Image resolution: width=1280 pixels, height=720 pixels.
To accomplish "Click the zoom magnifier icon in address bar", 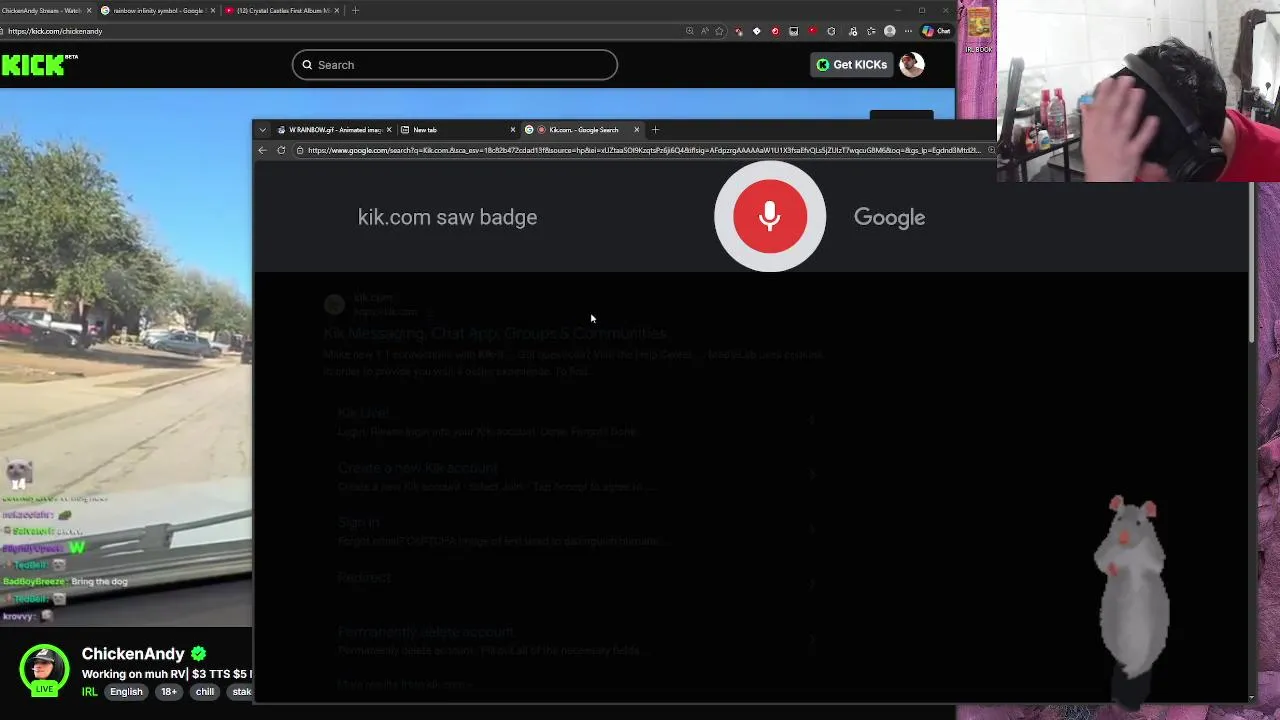I will click(690, 31).
